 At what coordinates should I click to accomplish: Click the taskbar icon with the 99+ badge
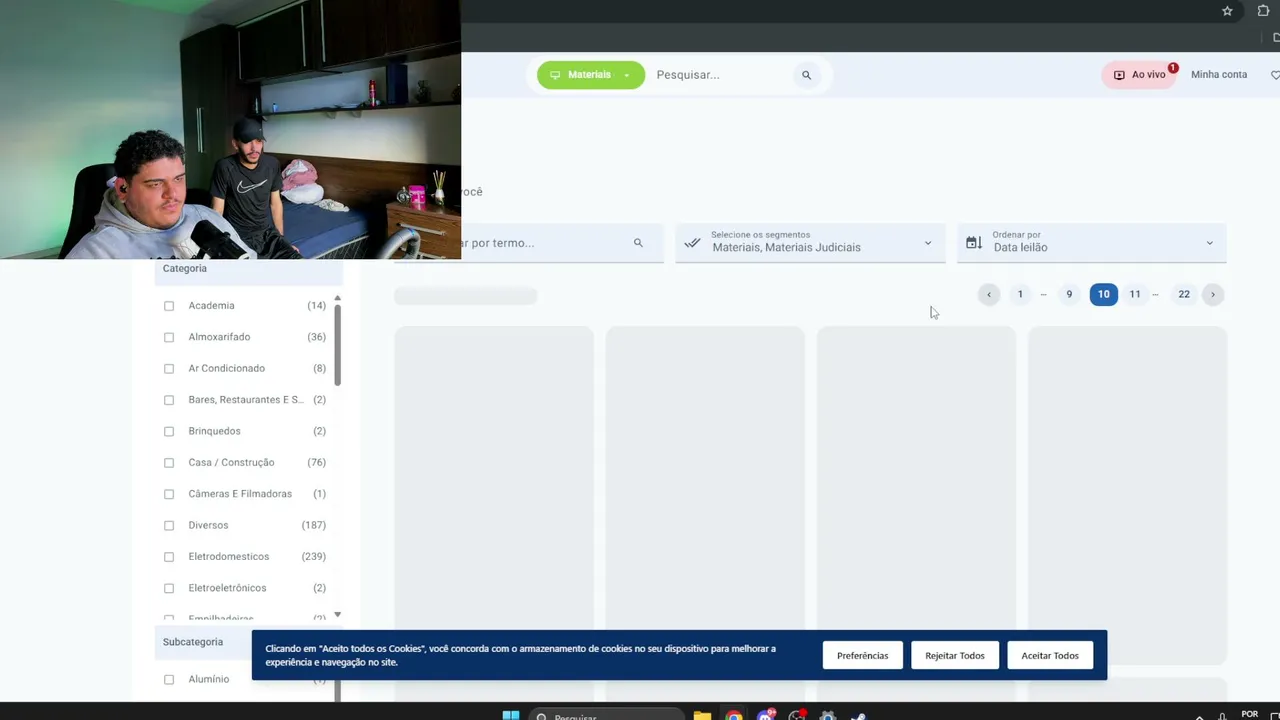tap(766, 715)
